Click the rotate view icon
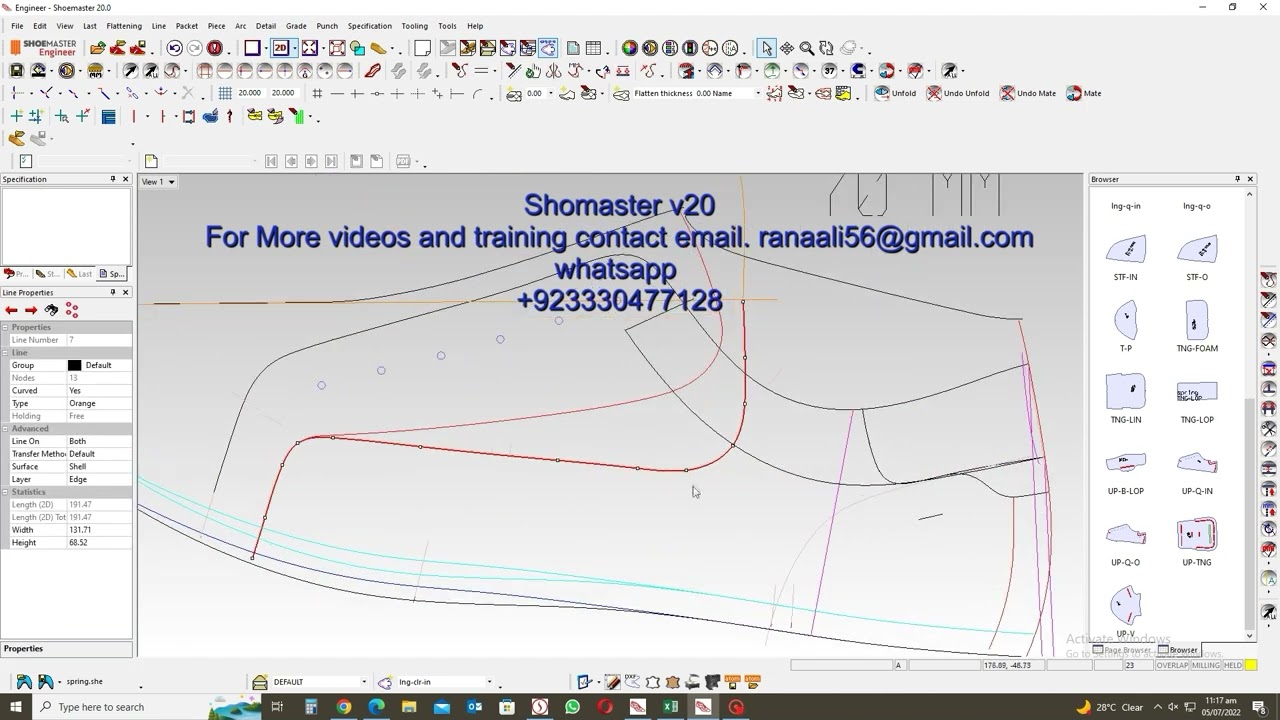 826,48
